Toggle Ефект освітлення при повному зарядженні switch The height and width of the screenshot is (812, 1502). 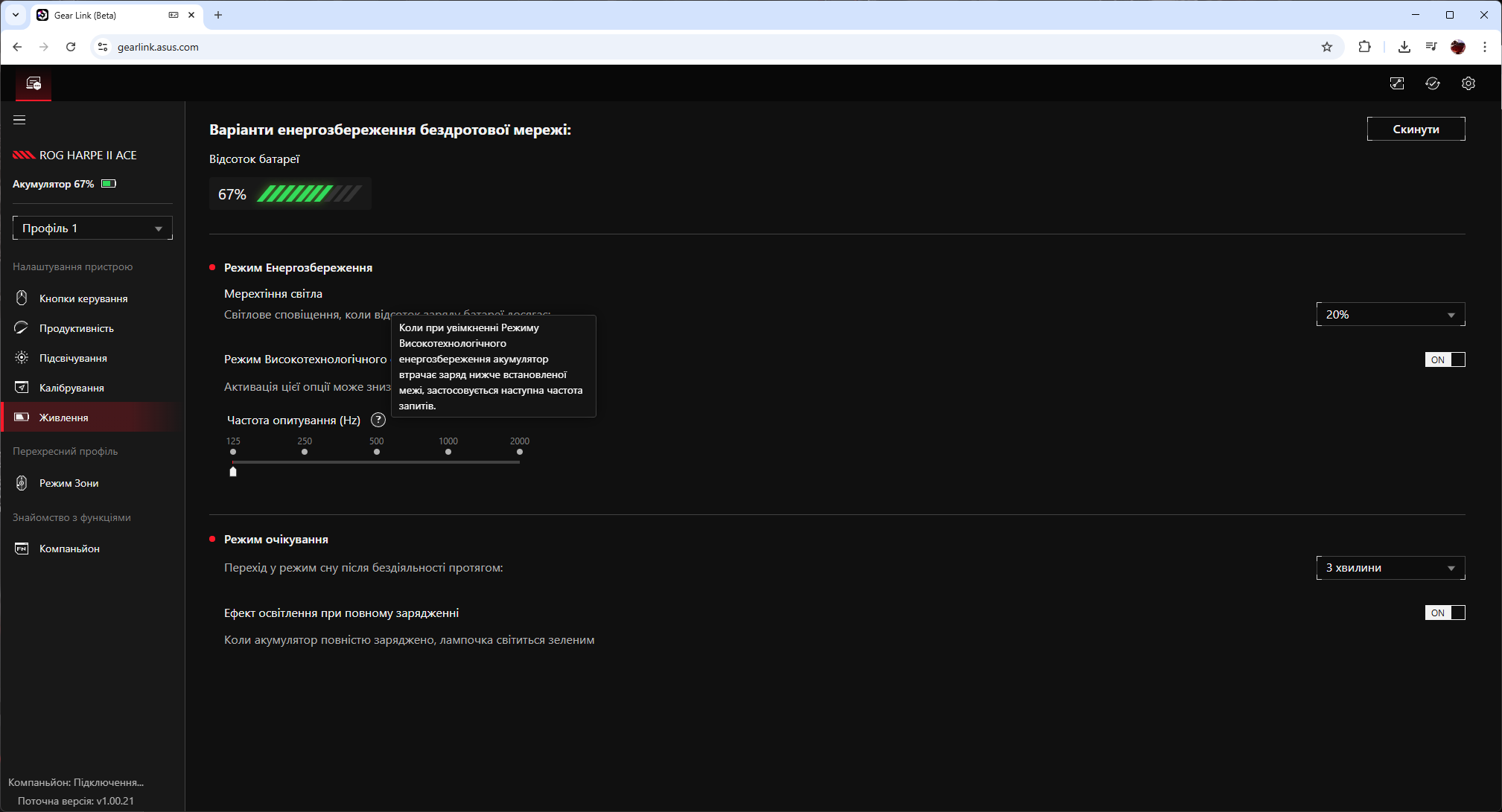[x=1445, y=613]
